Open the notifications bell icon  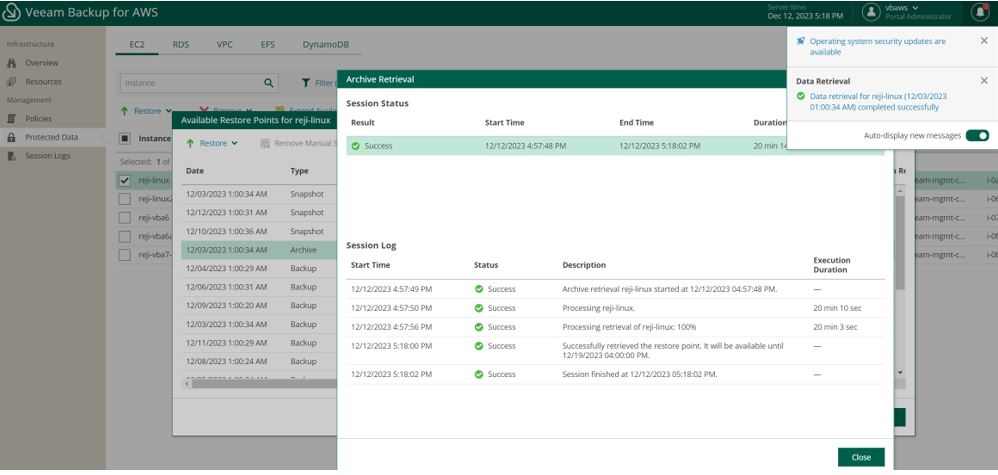pos(980,12)
